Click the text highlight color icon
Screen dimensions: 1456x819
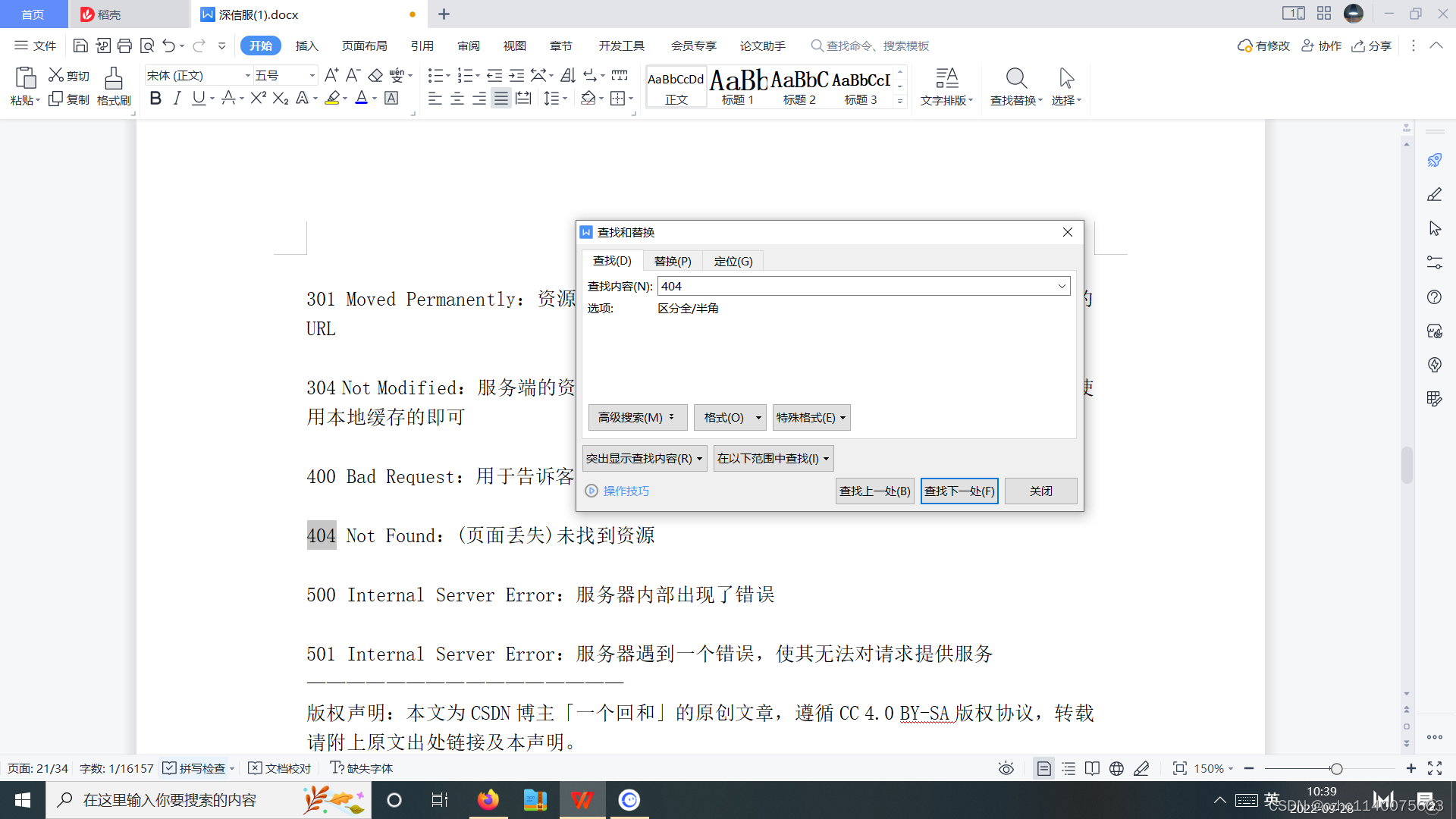click(x=332, y=99)
